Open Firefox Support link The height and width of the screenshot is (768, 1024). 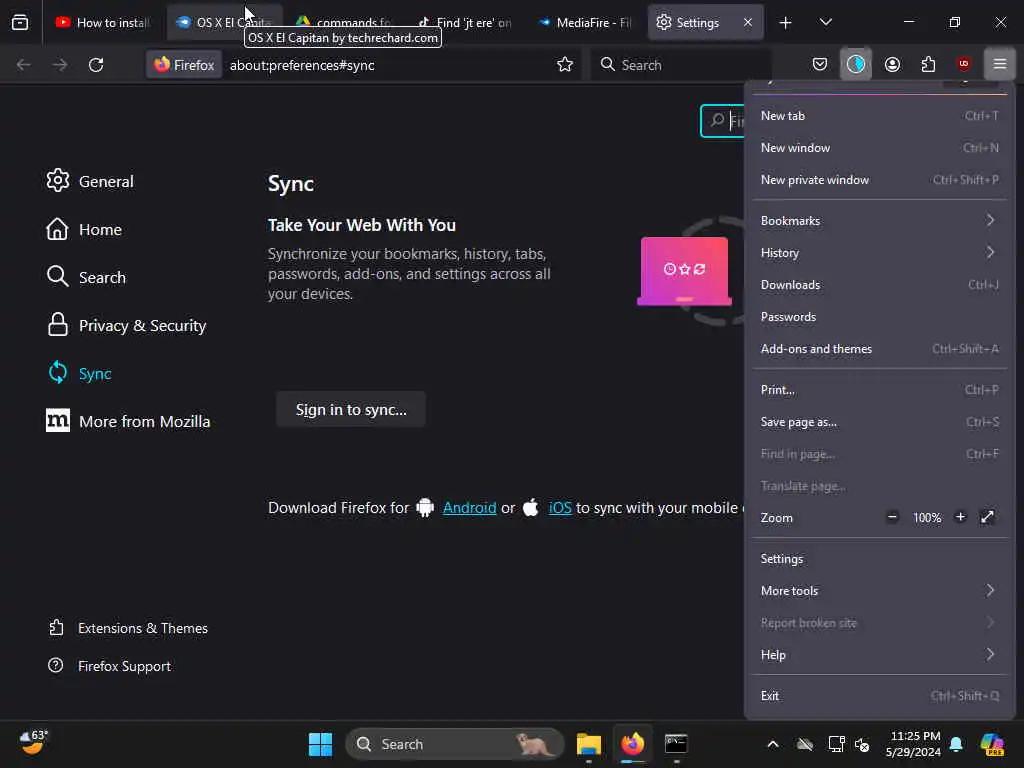pos(110,665)
